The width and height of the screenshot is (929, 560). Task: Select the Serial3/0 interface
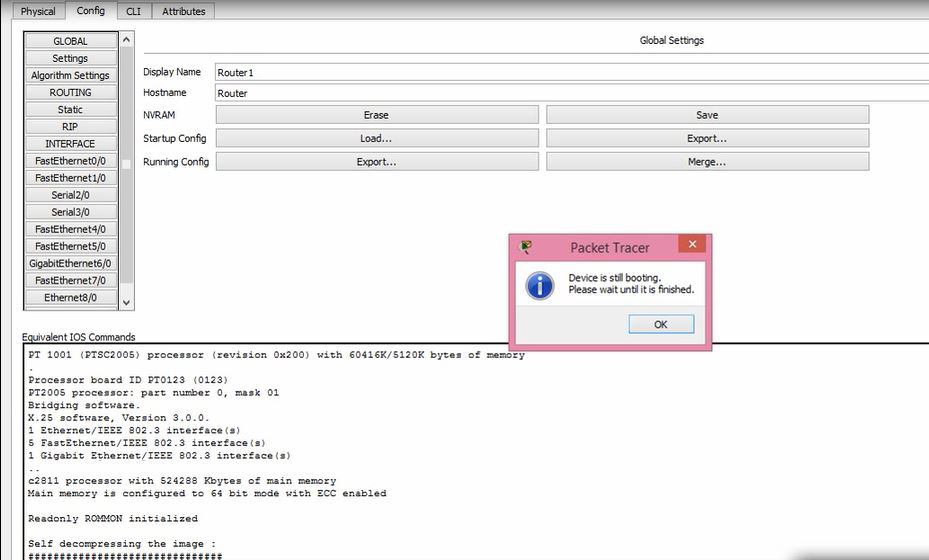coord(71,212)
